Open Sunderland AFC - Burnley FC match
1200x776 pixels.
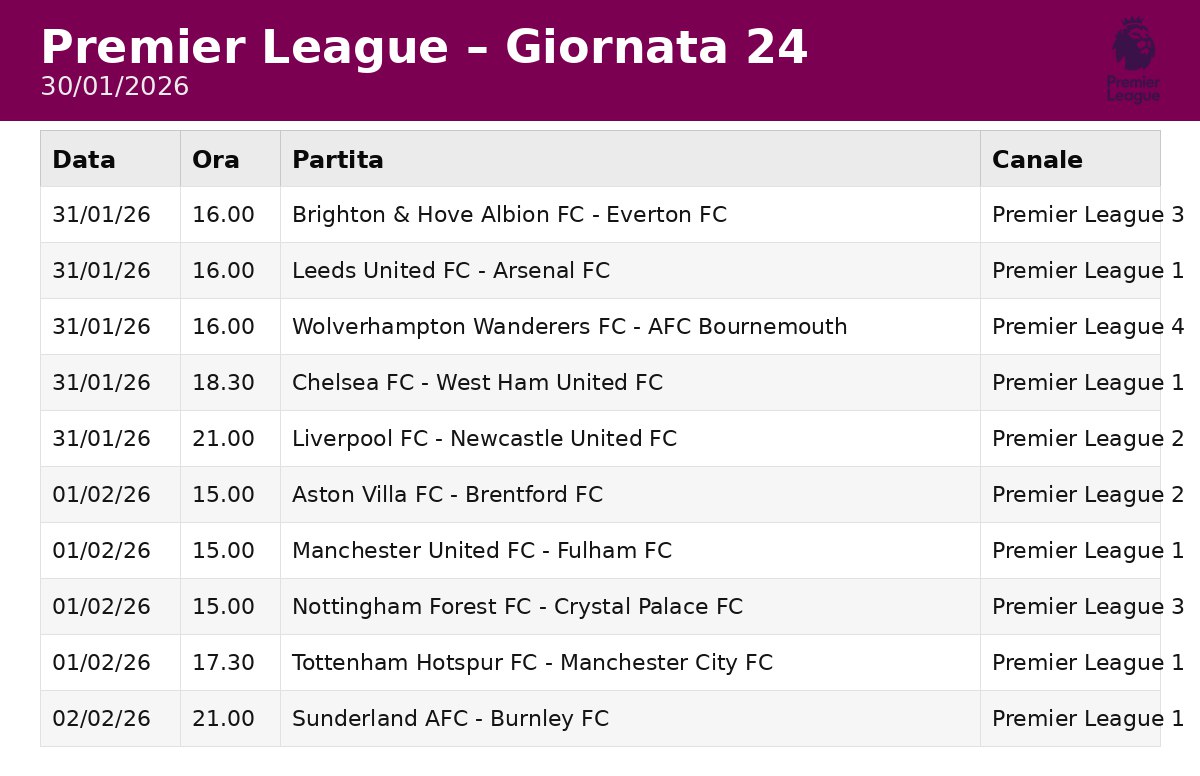point(600,718)
